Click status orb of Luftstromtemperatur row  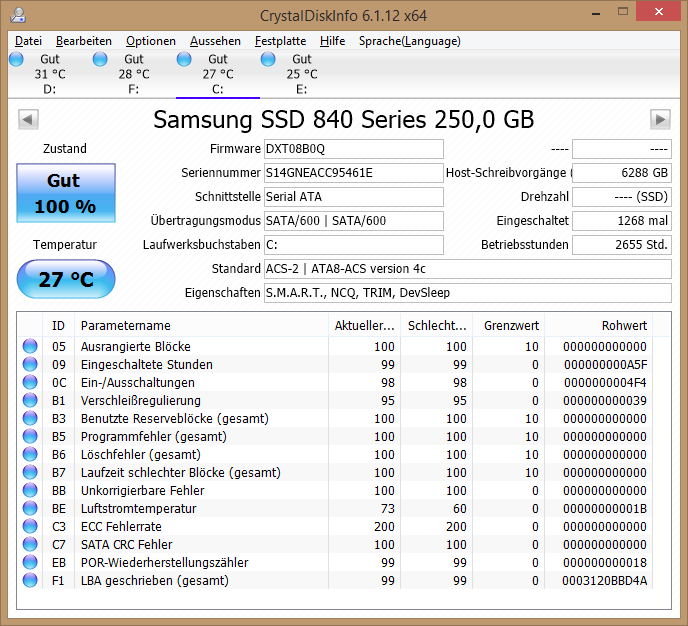(30, 508)
